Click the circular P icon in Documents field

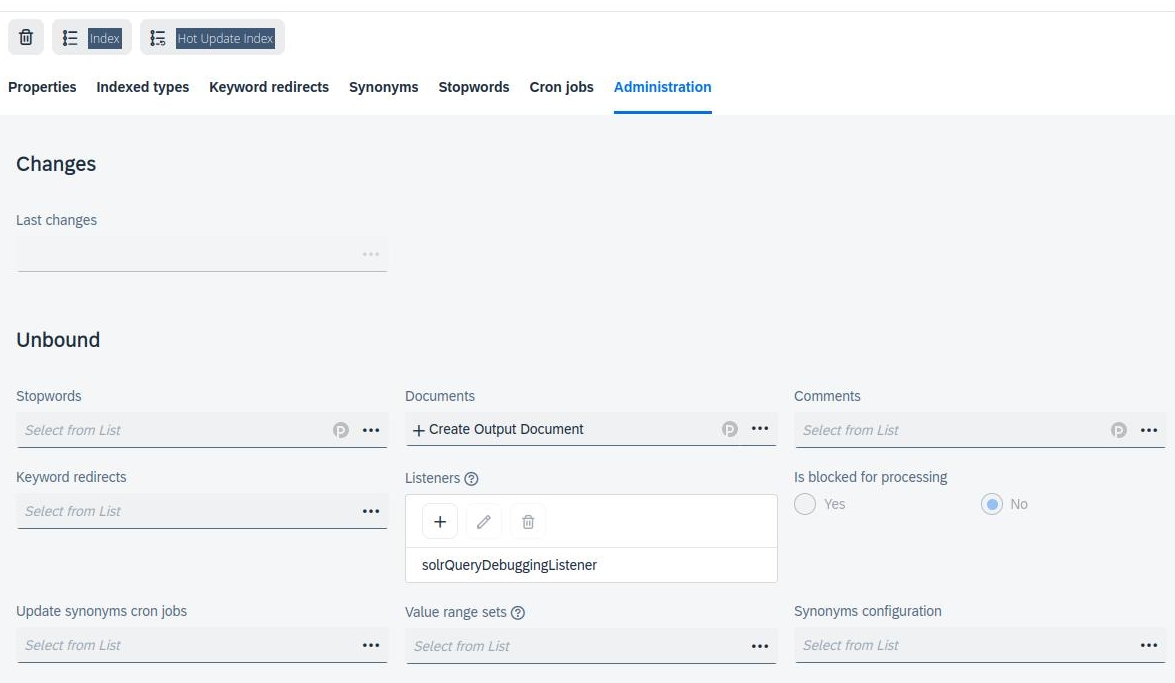coord(730,429)
